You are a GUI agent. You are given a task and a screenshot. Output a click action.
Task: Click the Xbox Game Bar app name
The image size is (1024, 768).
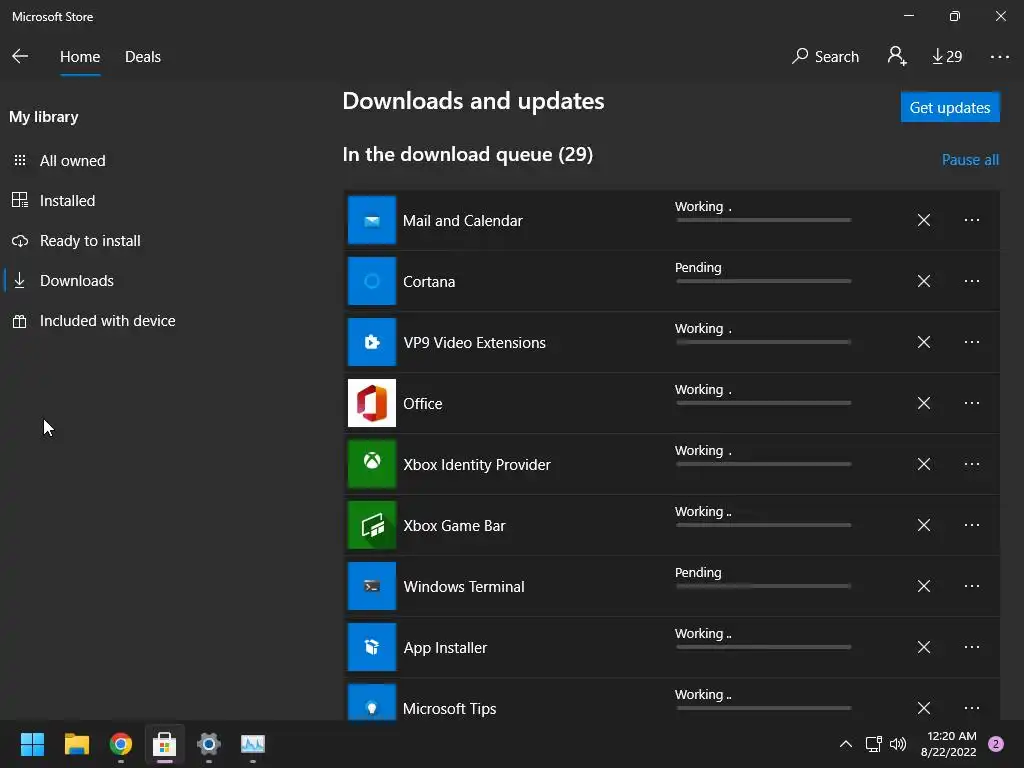pos(454,526)
